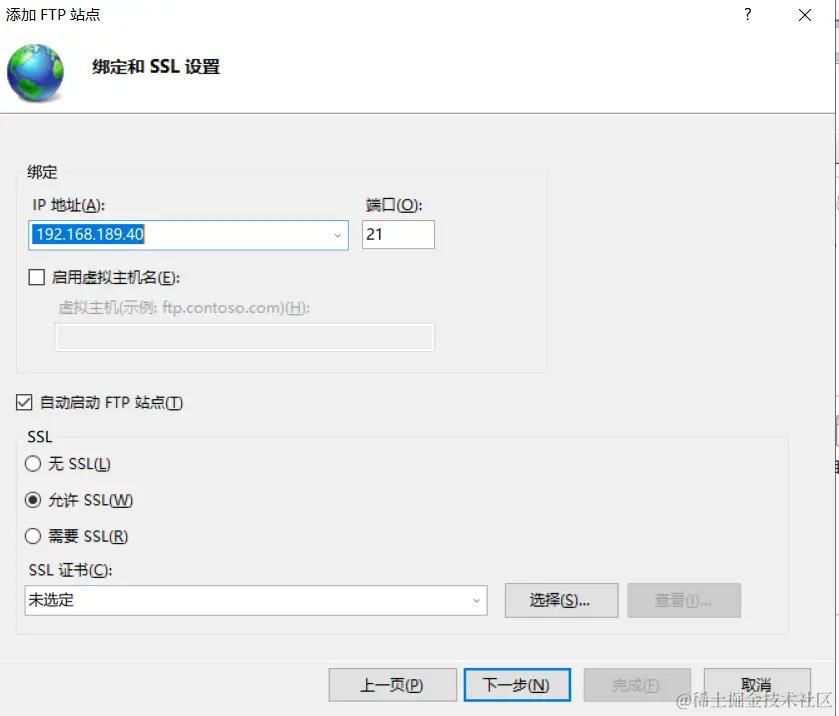Select the 允许 SSL radio button
The height and width of the screenshot is (716, 839).
coord(33,500)
